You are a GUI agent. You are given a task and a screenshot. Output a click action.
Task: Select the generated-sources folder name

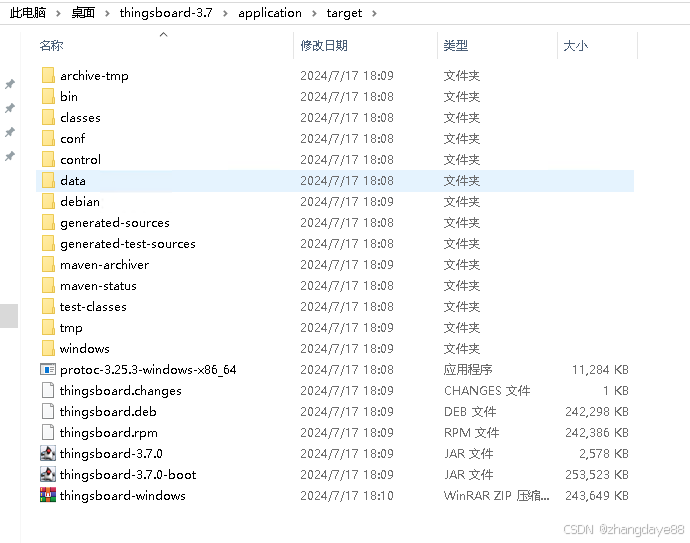115,223
